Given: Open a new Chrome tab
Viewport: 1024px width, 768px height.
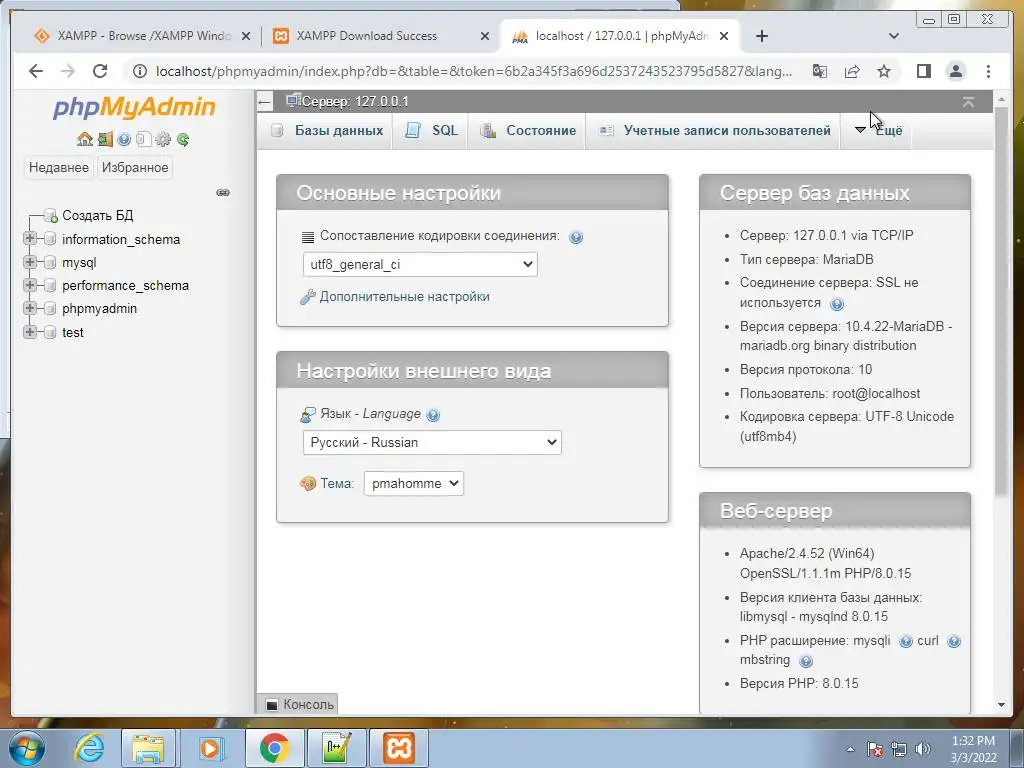Looking at the screenshot, I should (761, 36).
